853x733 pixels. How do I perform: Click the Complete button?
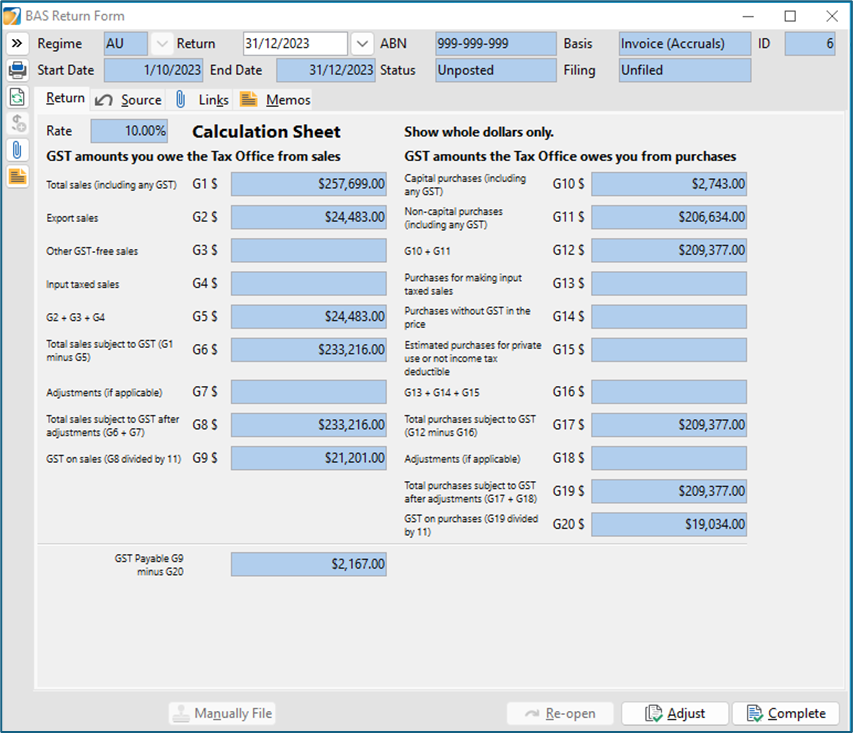(786, 713)
